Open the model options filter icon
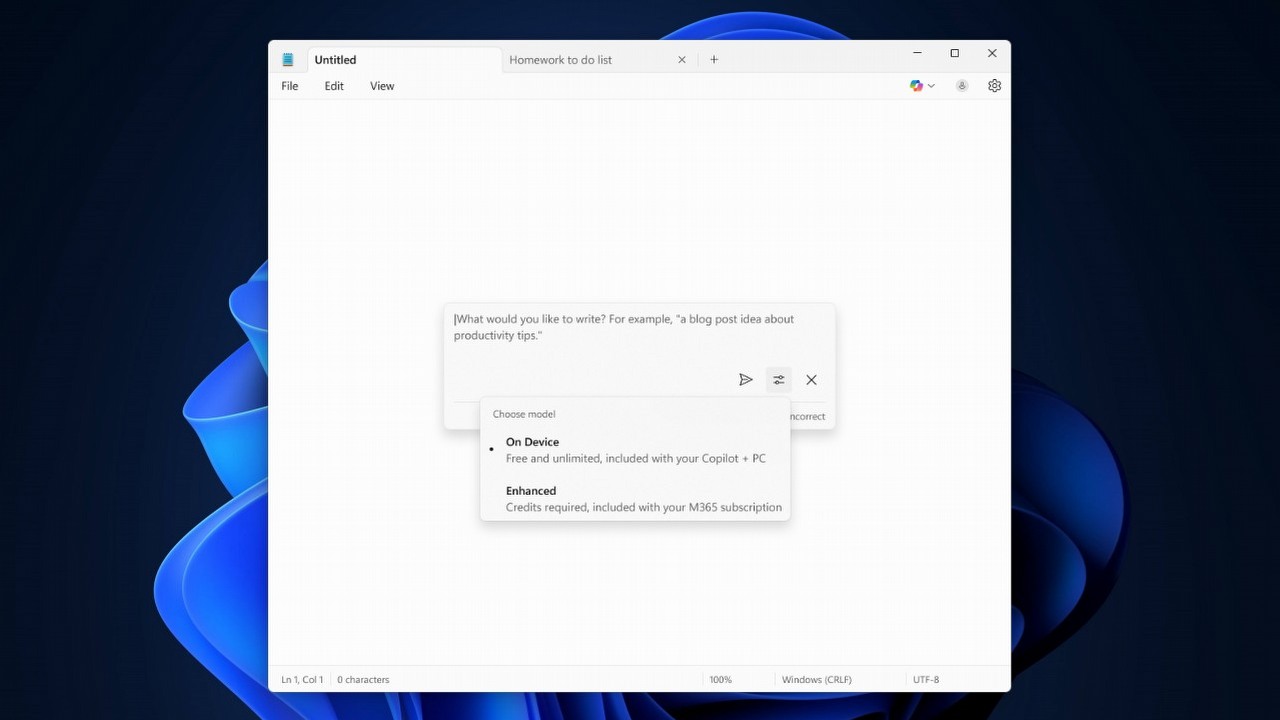 click(779, 380)
